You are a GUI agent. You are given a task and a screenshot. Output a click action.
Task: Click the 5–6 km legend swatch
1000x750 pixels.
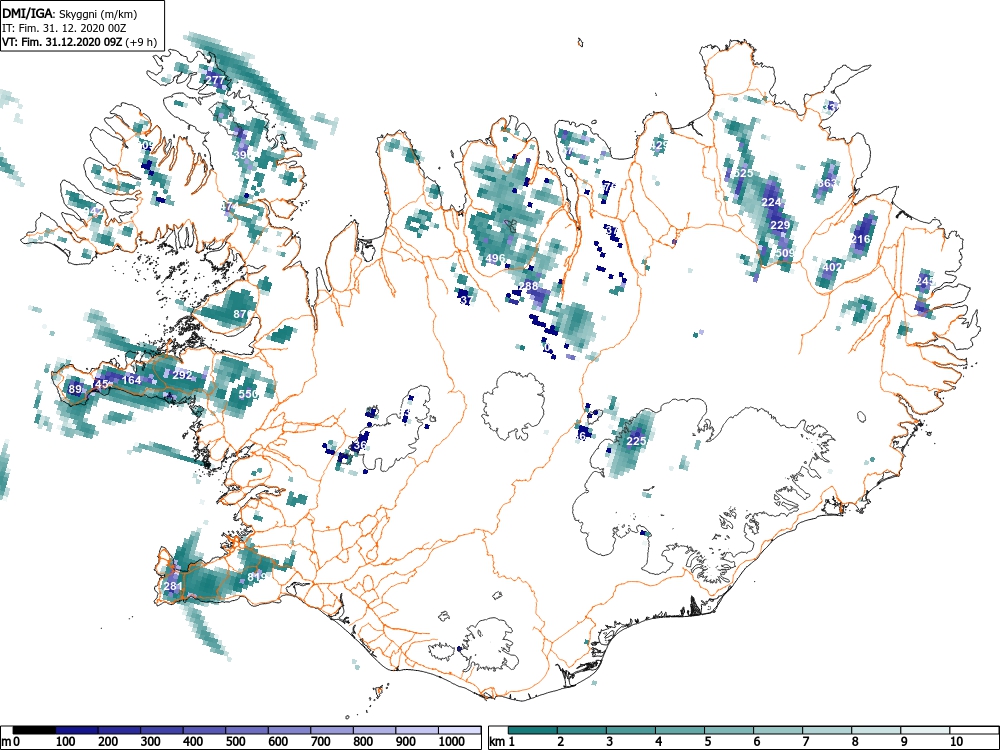pos(729,730)
